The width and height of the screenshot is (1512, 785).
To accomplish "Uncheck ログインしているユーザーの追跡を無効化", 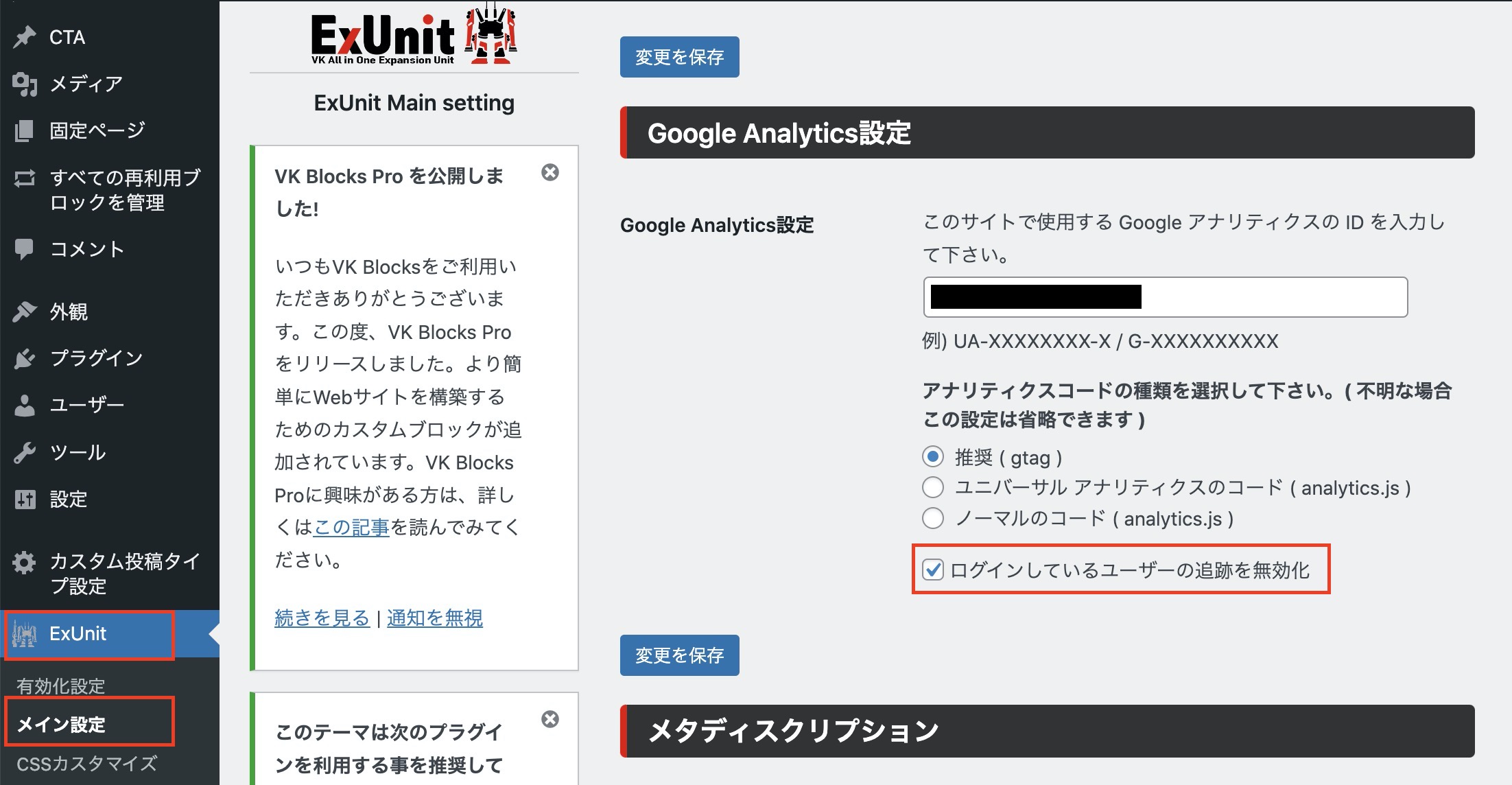I will 933,569.
